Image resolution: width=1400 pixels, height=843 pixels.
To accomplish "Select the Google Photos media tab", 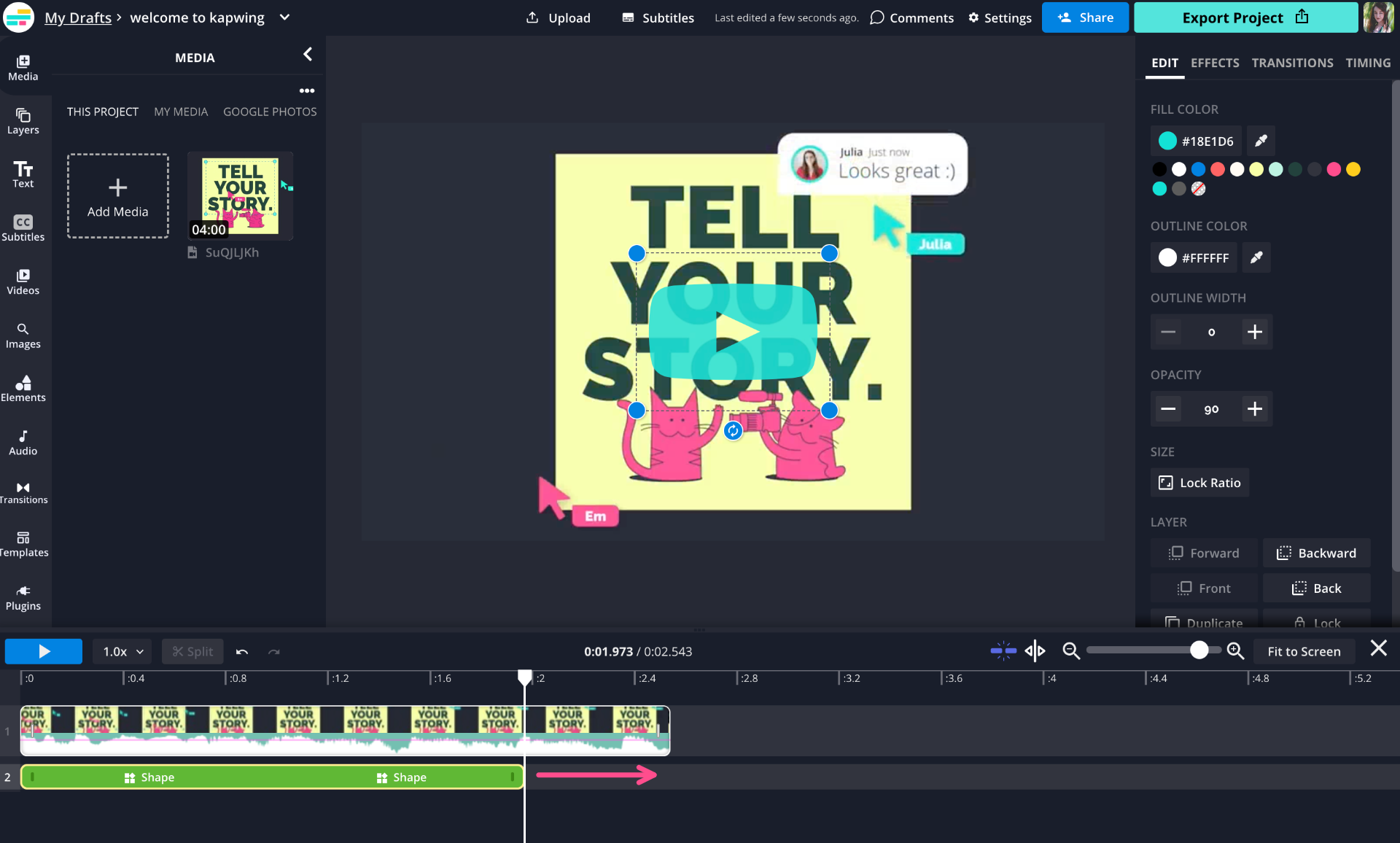I will click(270, 112).
